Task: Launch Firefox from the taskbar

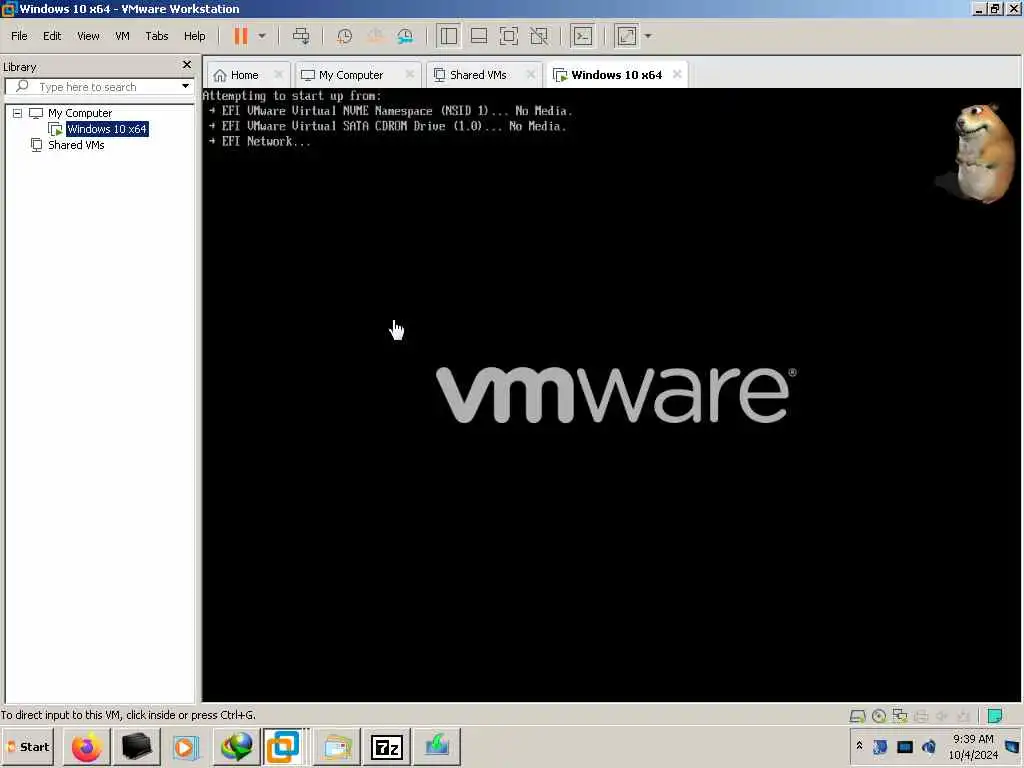Action: [x=87, y=746]
